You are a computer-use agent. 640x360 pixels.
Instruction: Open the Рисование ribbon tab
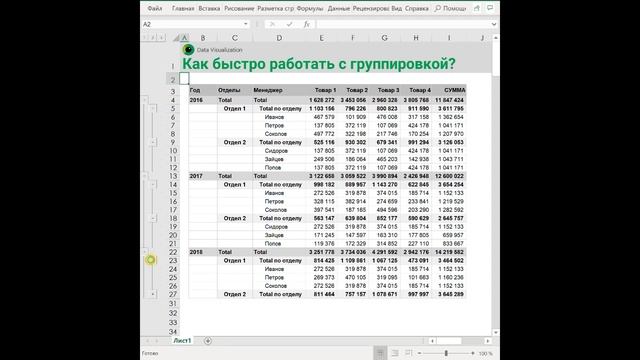pos(239,8)
